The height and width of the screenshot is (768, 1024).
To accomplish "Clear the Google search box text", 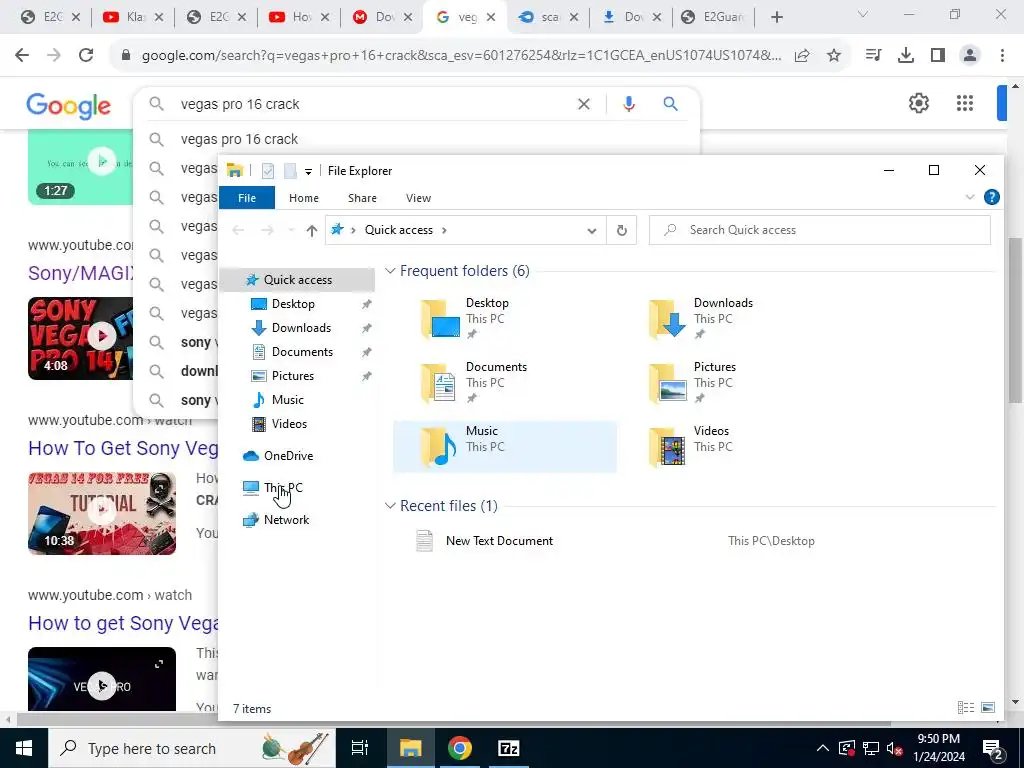I will 583,104.
